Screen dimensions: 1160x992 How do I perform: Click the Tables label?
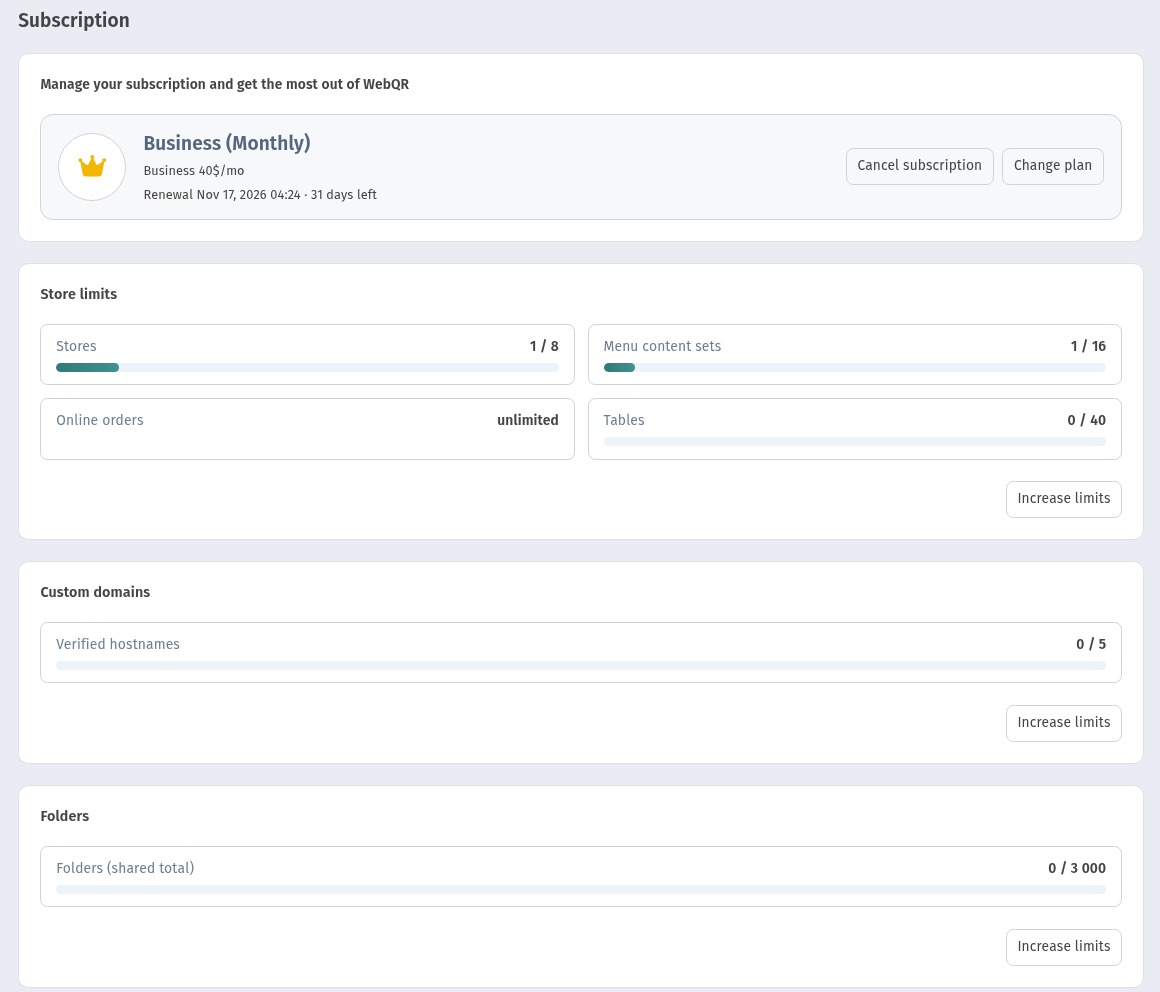pyautogui.click(x=624, y=420)
